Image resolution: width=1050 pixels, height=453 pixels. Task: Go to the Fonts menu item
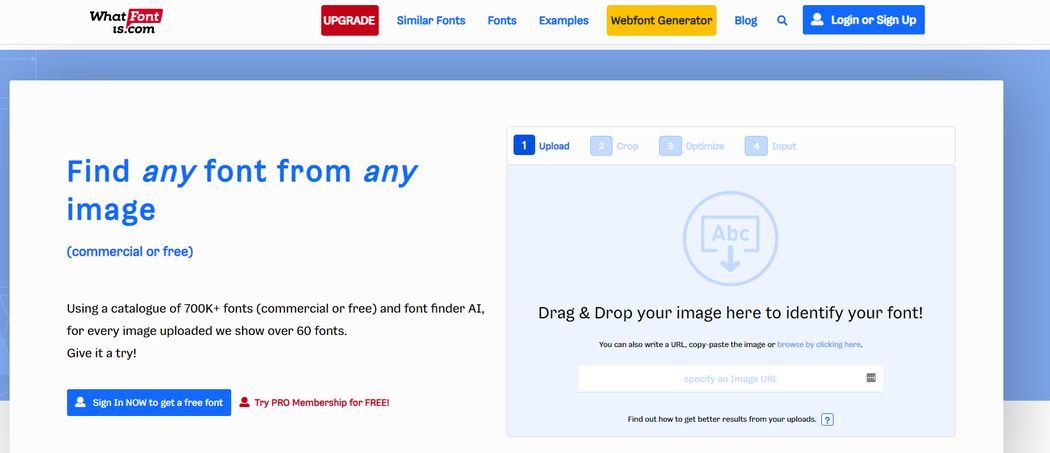tap(502, 20)
